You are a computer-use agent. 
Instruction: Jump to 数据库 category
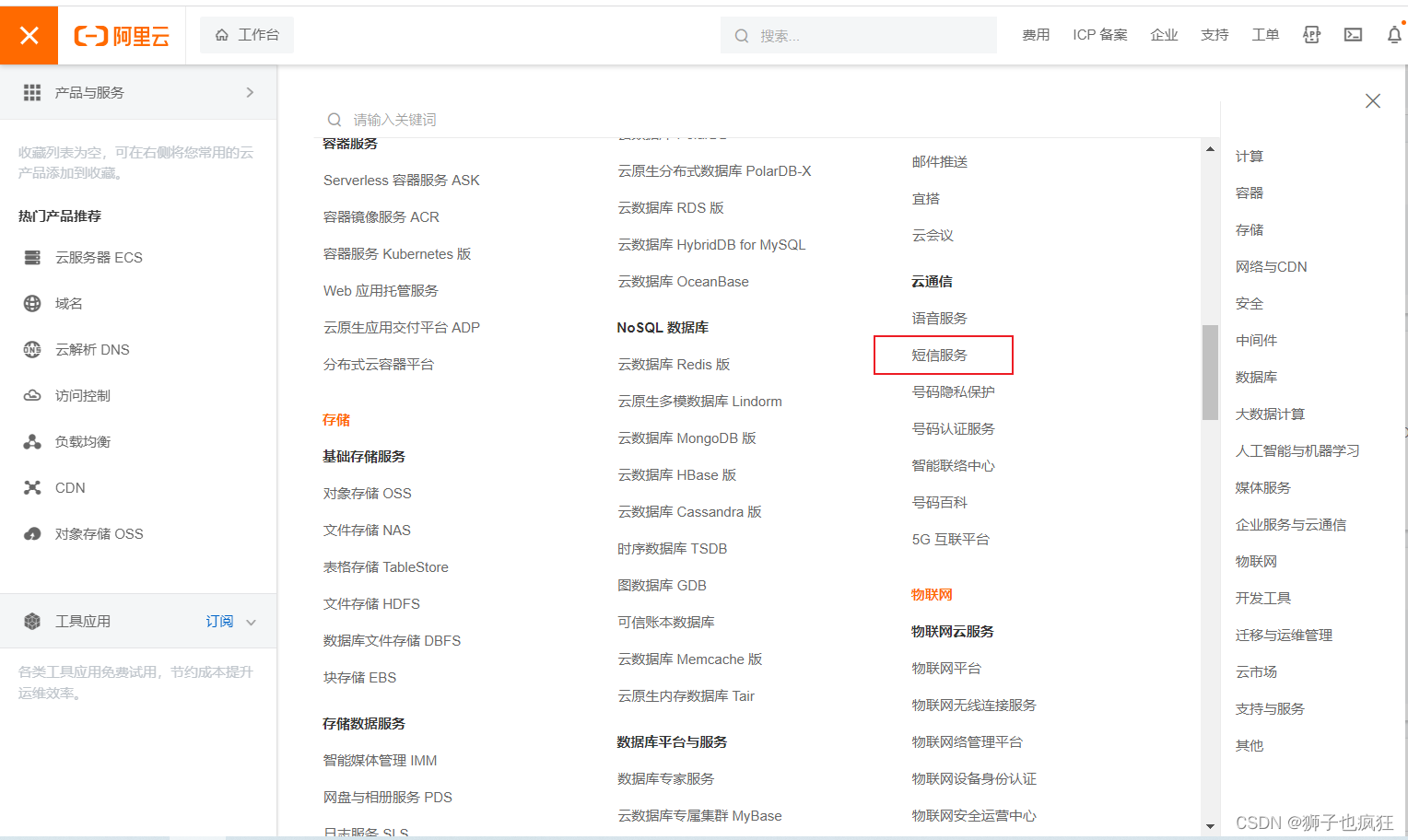tap(1256, 377)
